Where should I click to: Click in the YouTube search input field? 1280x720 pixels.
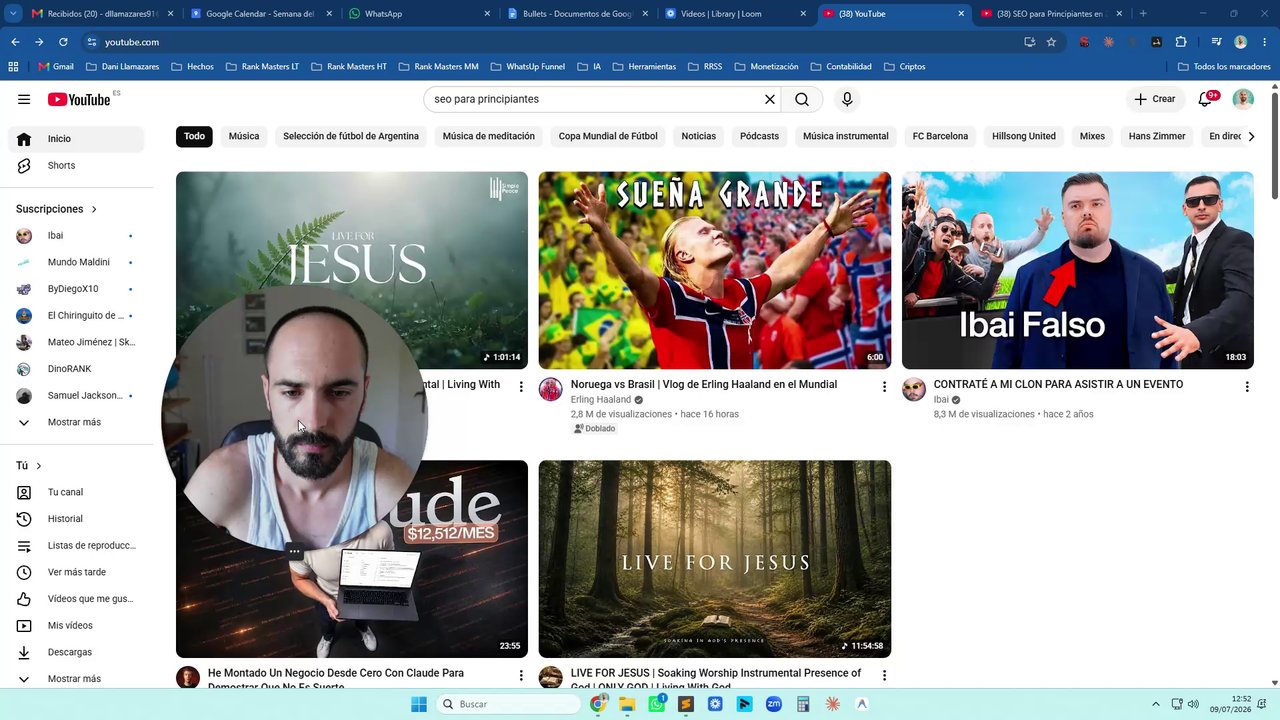595,99
